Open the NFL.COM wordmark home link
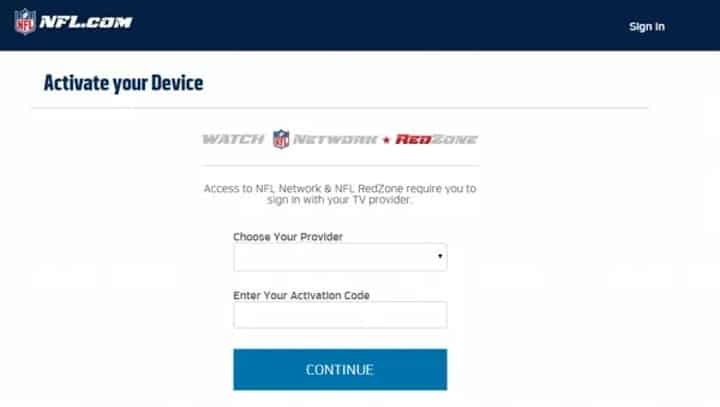Viewport: 720px width, 407px height. click(86, 22)
